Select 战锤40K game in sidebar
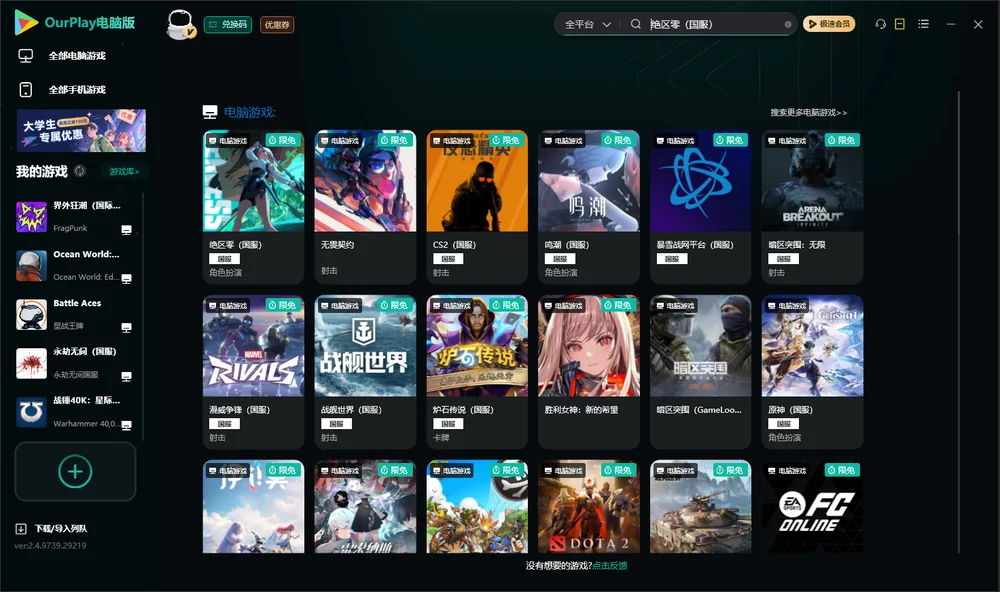 click(x=75, y=412)
